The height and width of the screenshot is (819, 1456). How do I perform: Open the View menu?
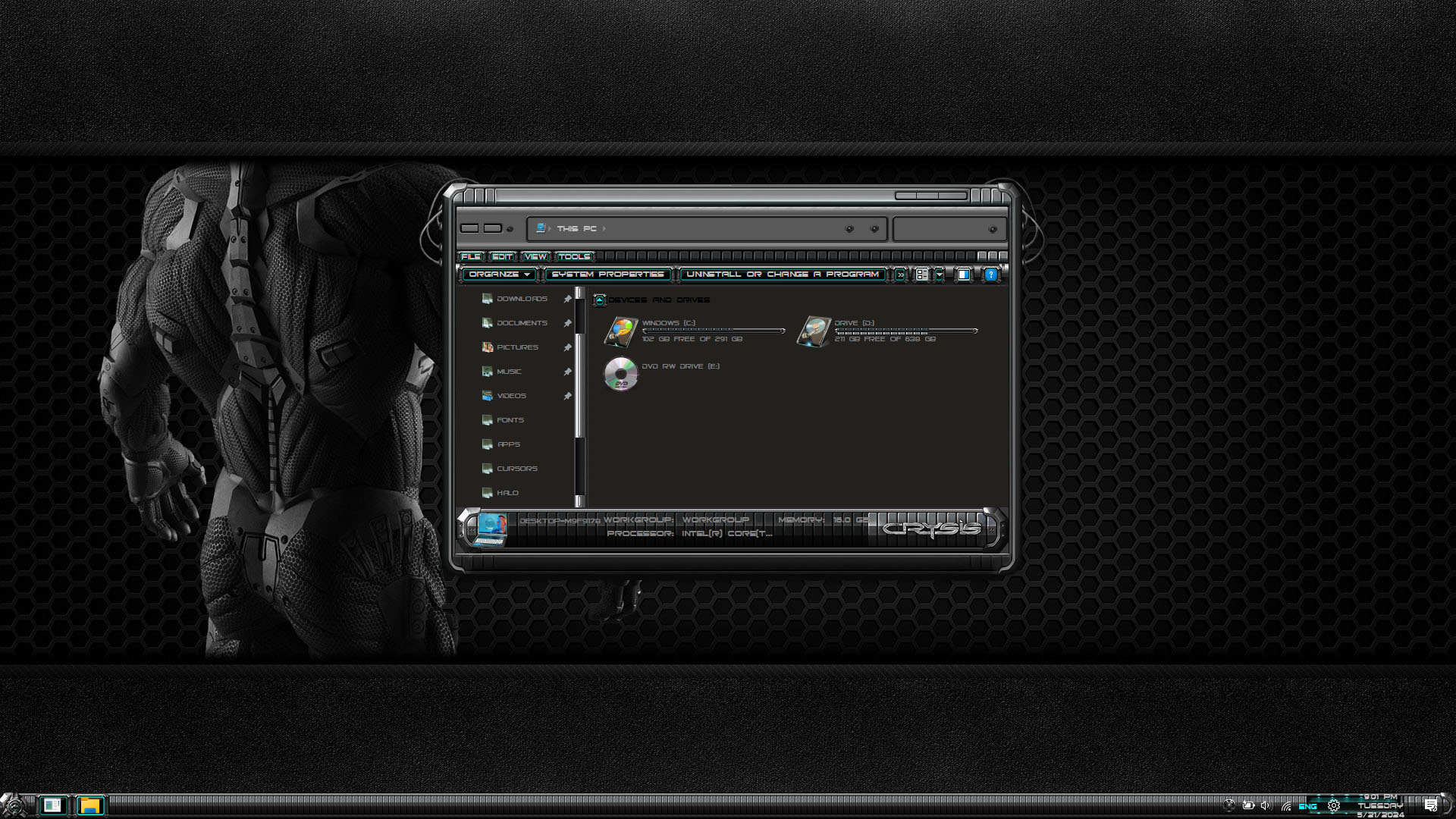[535, 257]
